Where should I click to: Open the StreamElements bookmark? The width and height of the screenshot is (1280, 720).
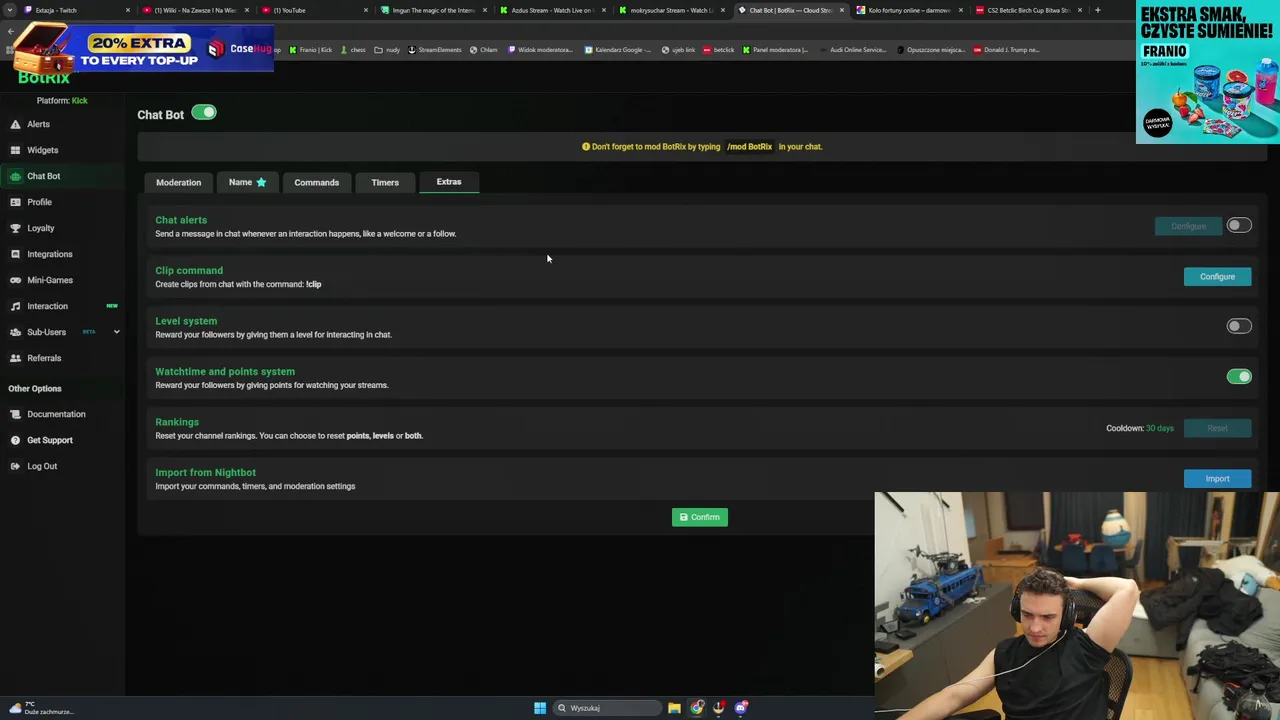(434, 50)
